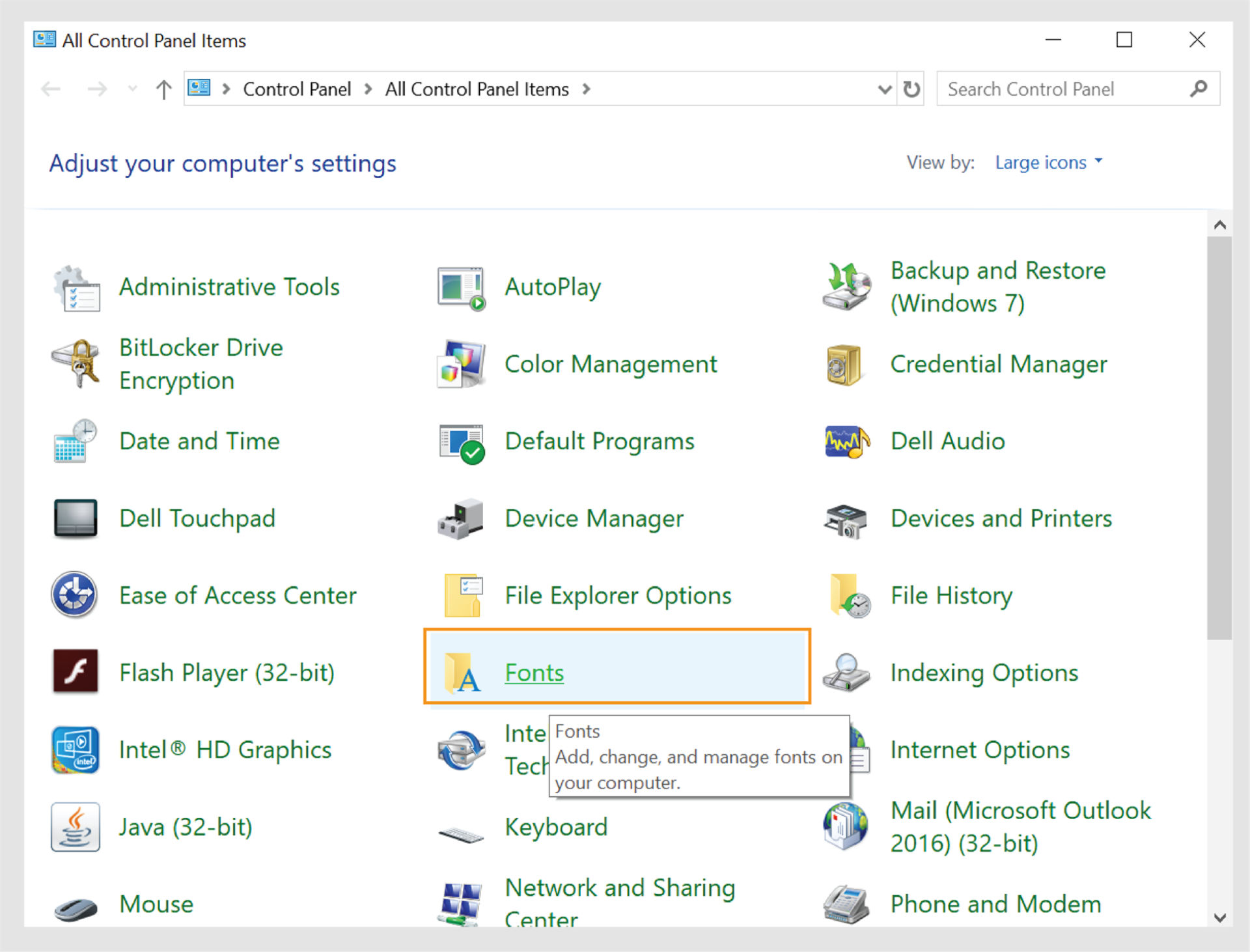Open File History link text
Viewport: 1250px width, 952px height.
point(951,595)
